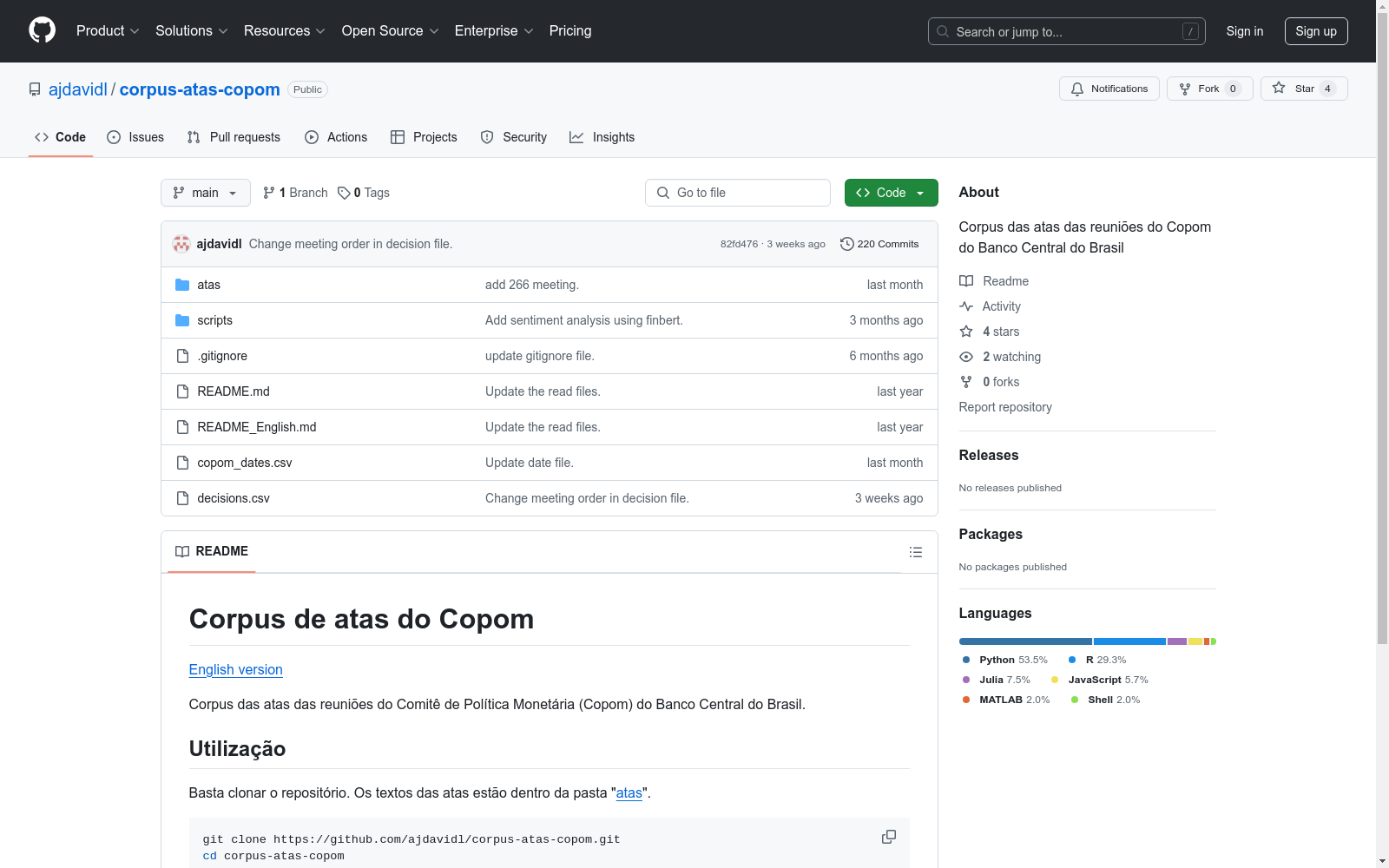Click the R language bar segment

click(x=1129, y=641)
